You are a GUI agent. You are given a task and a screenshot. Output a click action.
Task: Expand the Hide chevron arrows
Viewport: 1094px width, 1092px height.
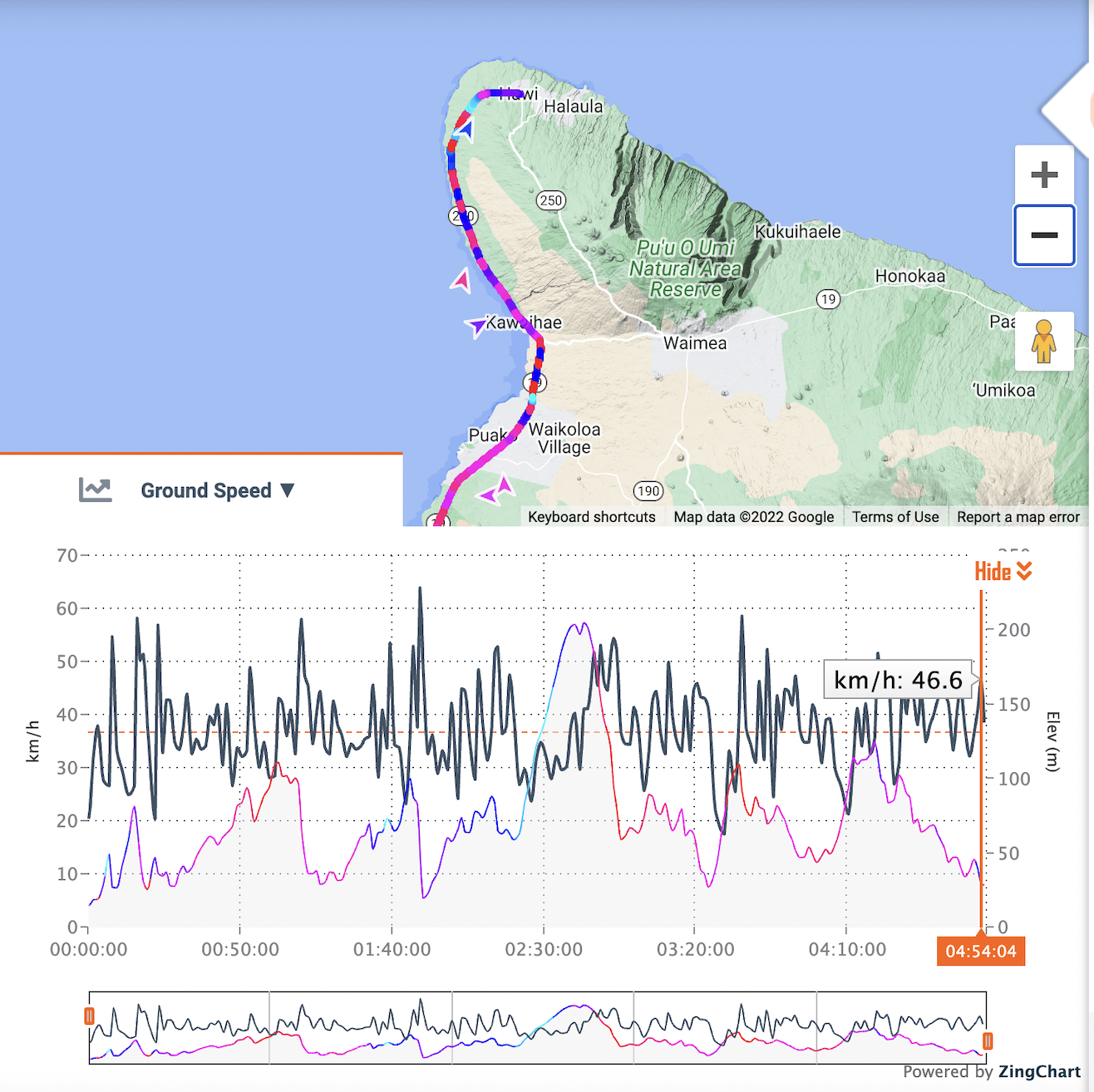click(x=1025, y=572)
